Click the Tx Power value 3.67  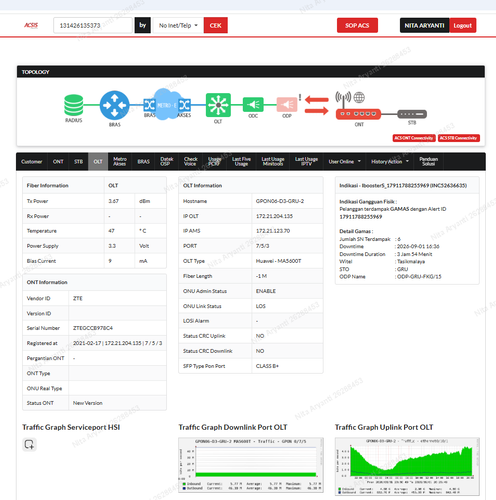114,201
